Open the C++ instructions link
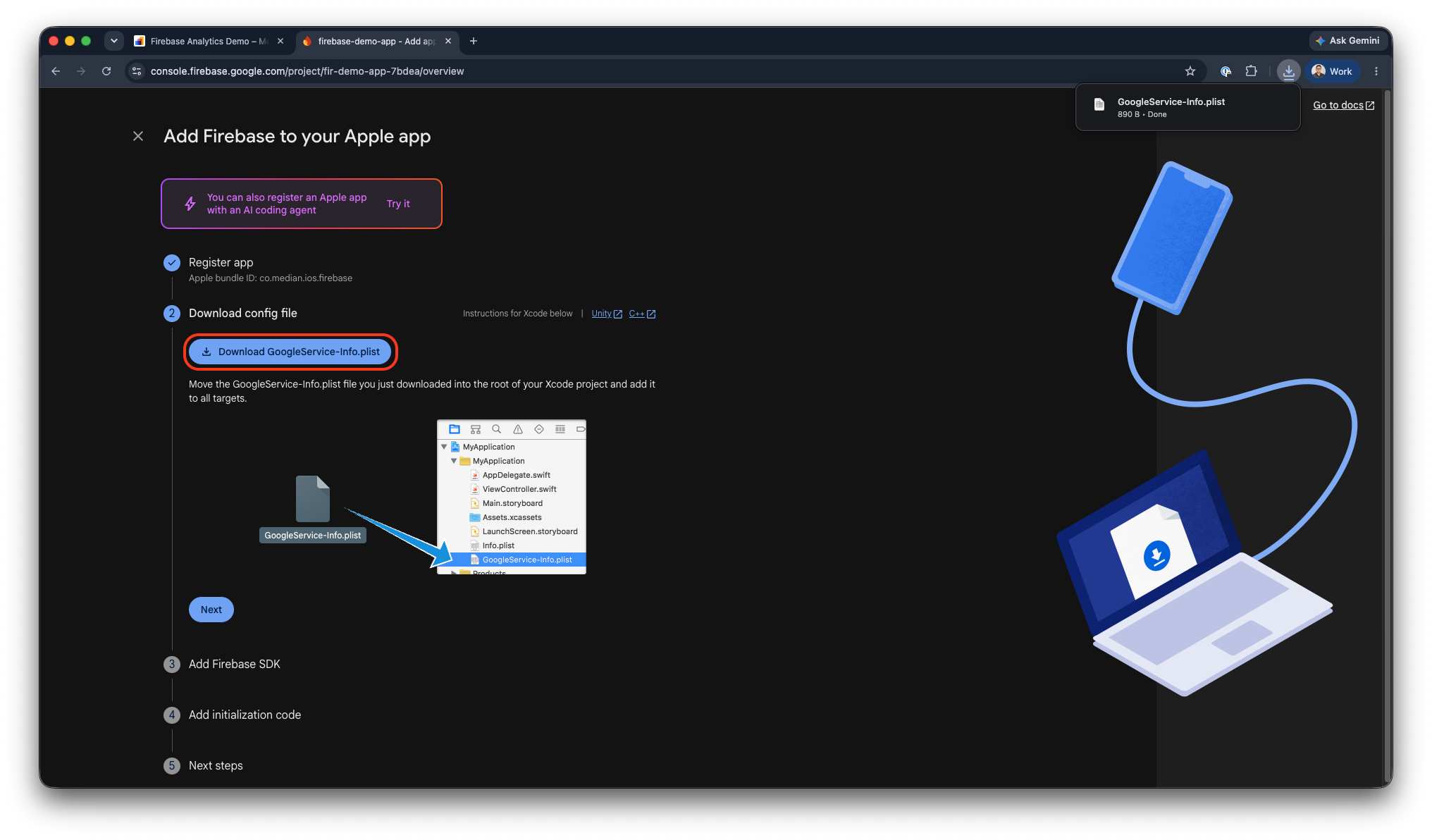 coord(642,314)
